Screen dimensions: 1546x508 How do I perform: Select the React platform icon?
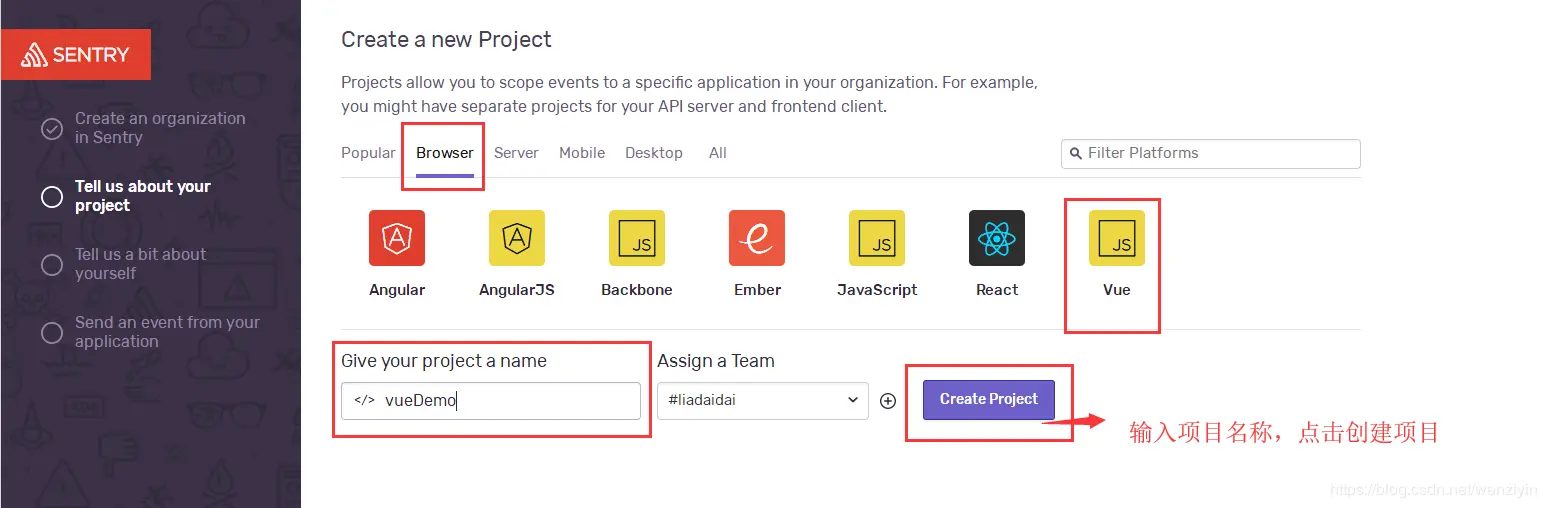(x=997, y=238)
